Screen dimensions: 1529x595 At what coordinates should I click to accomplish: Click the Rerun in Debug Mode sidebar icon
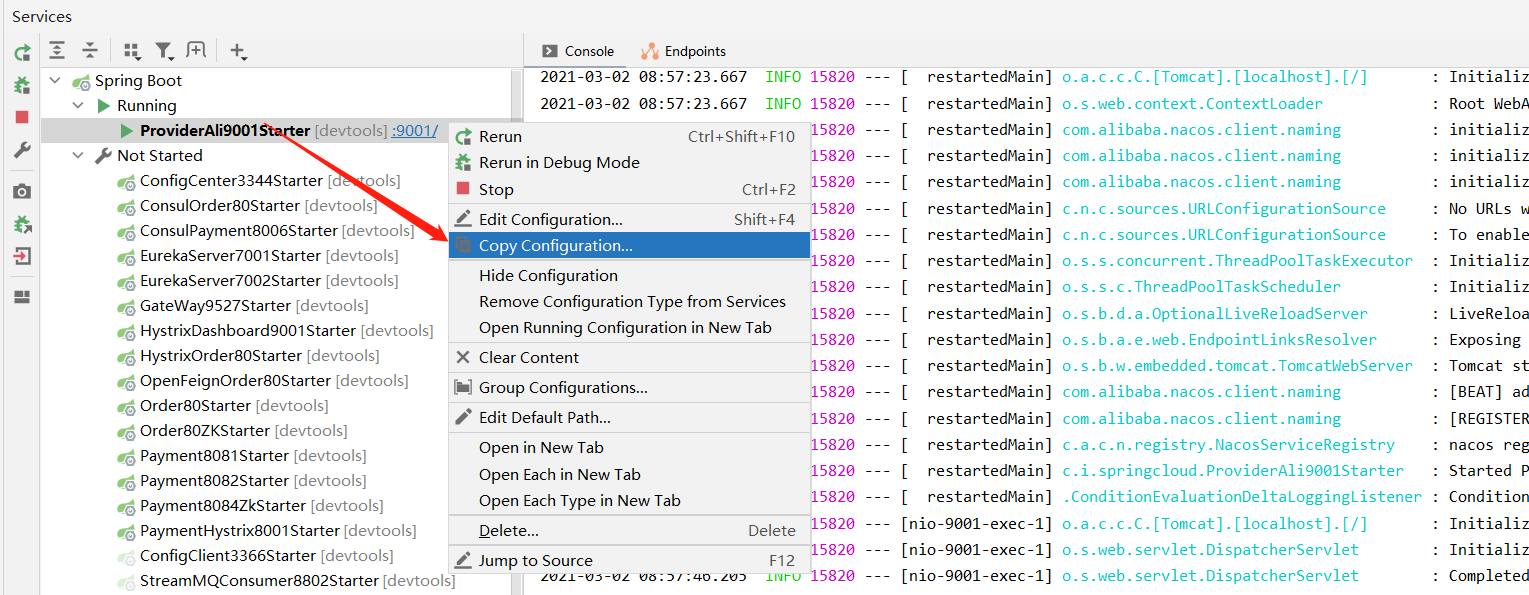[22, 86]
